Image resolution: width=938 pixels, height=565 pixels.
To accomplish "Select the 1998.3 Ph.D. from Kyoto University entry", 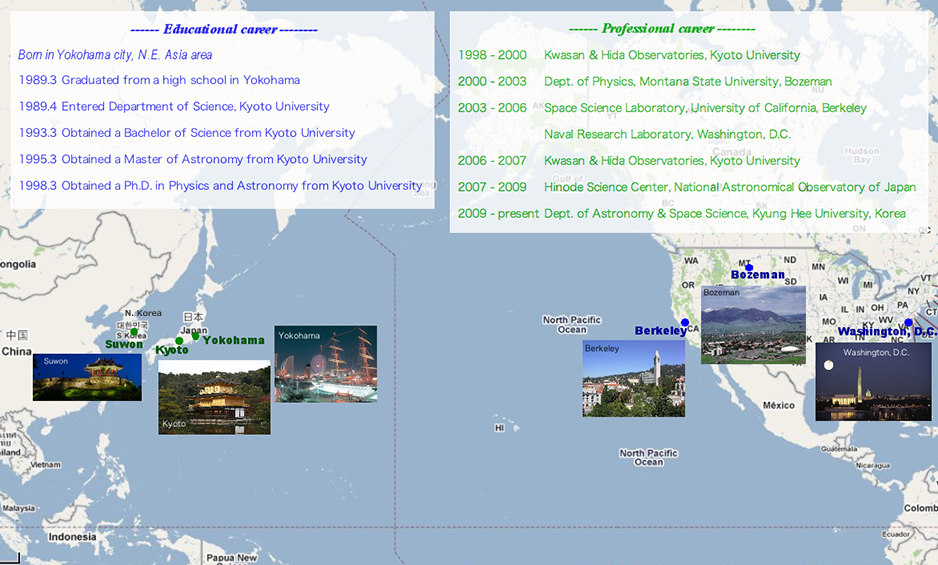I will point(221,186).
